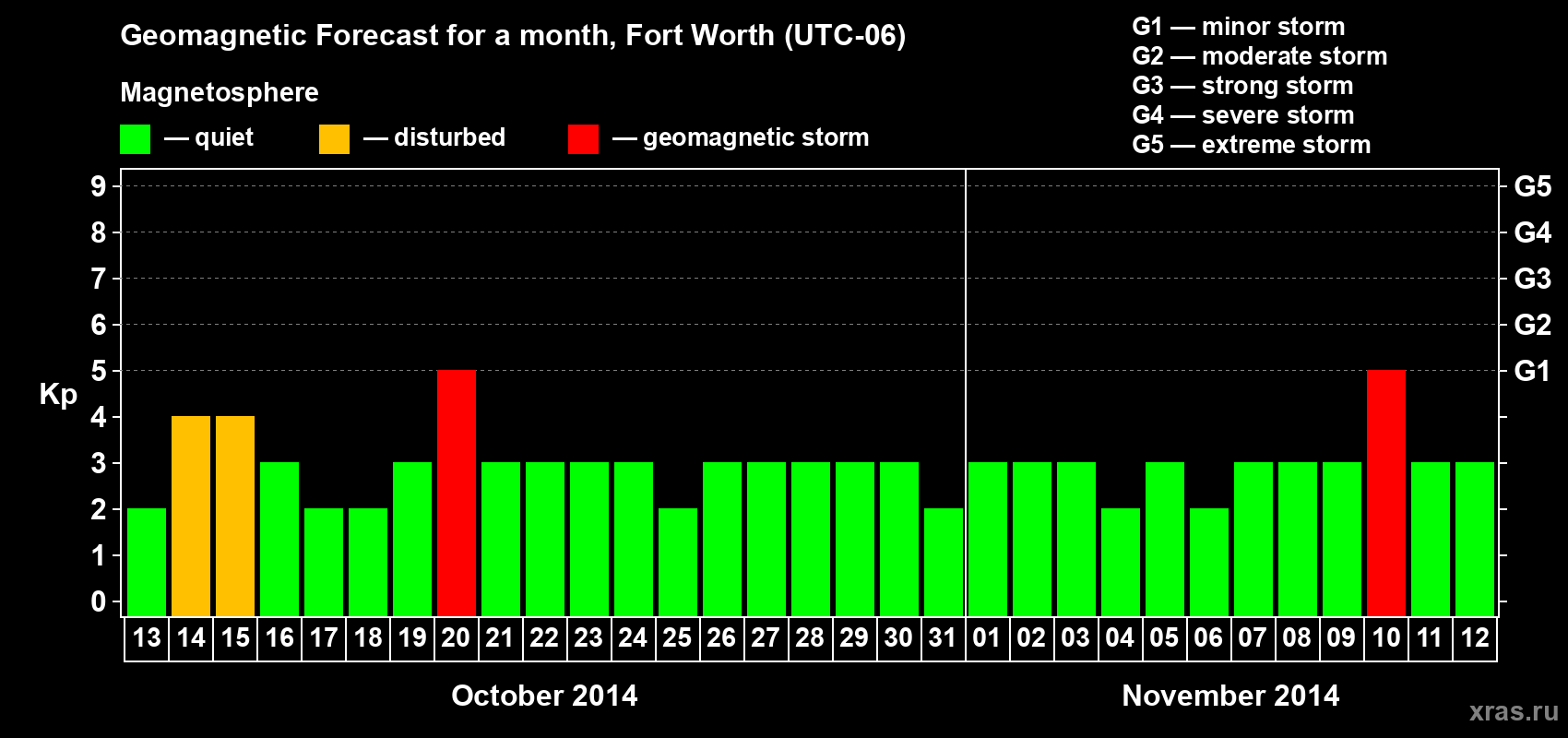
Task: Click the G4 label on the right axis
Action: pos(1533,232)
